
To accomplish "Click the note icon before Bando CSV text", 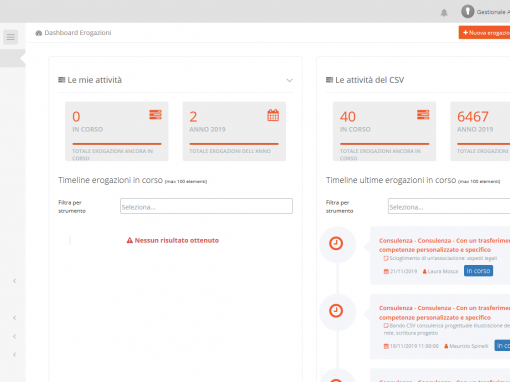I will tap(386, 326).
